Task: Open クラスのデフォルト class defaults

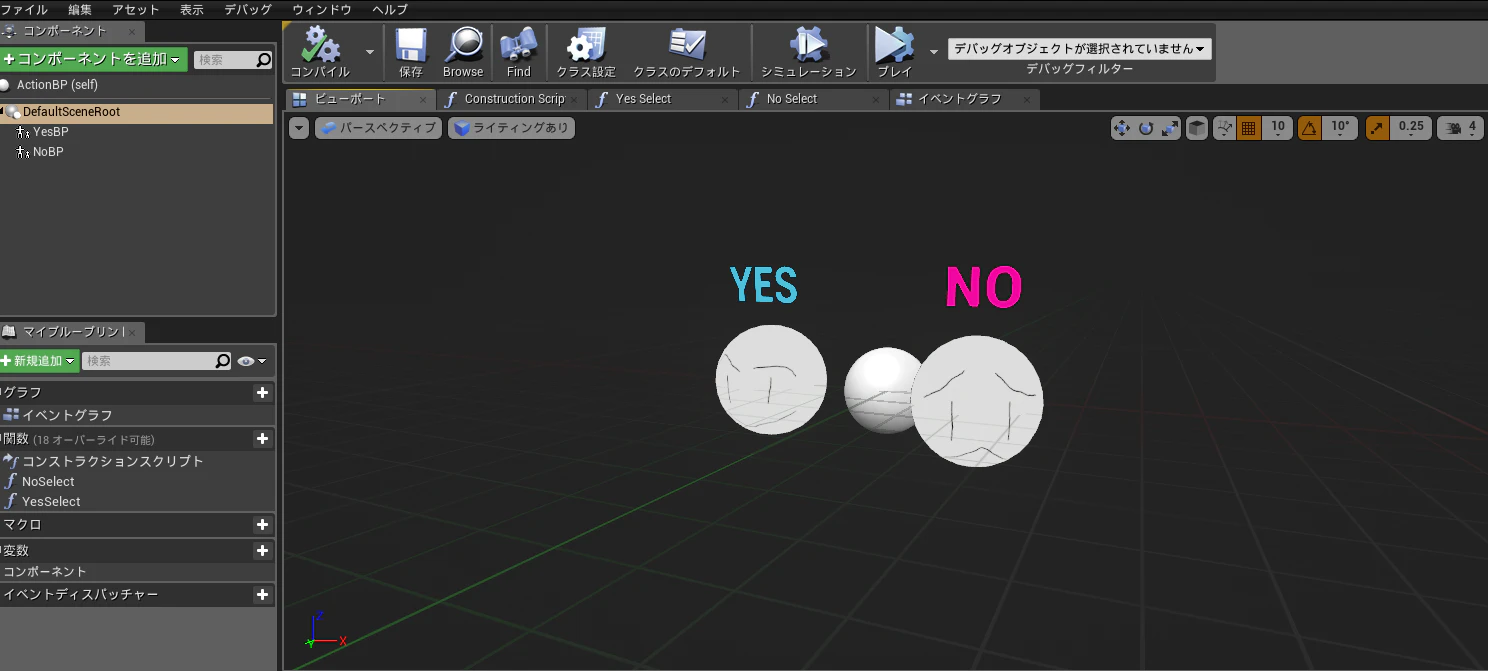Action: pyautogui.click(x=687, y=52)
